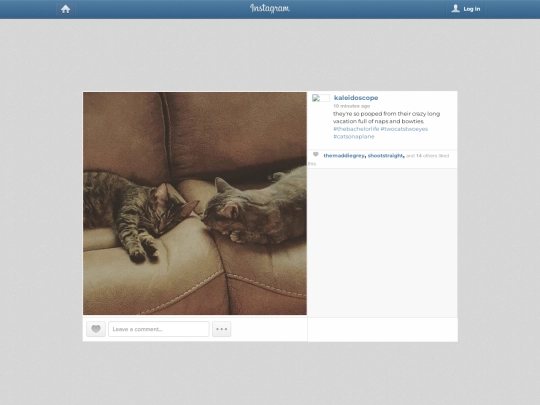Open hashtag #catsonaplane
Viewport: 540px width, 405px height.
[354, 136]
